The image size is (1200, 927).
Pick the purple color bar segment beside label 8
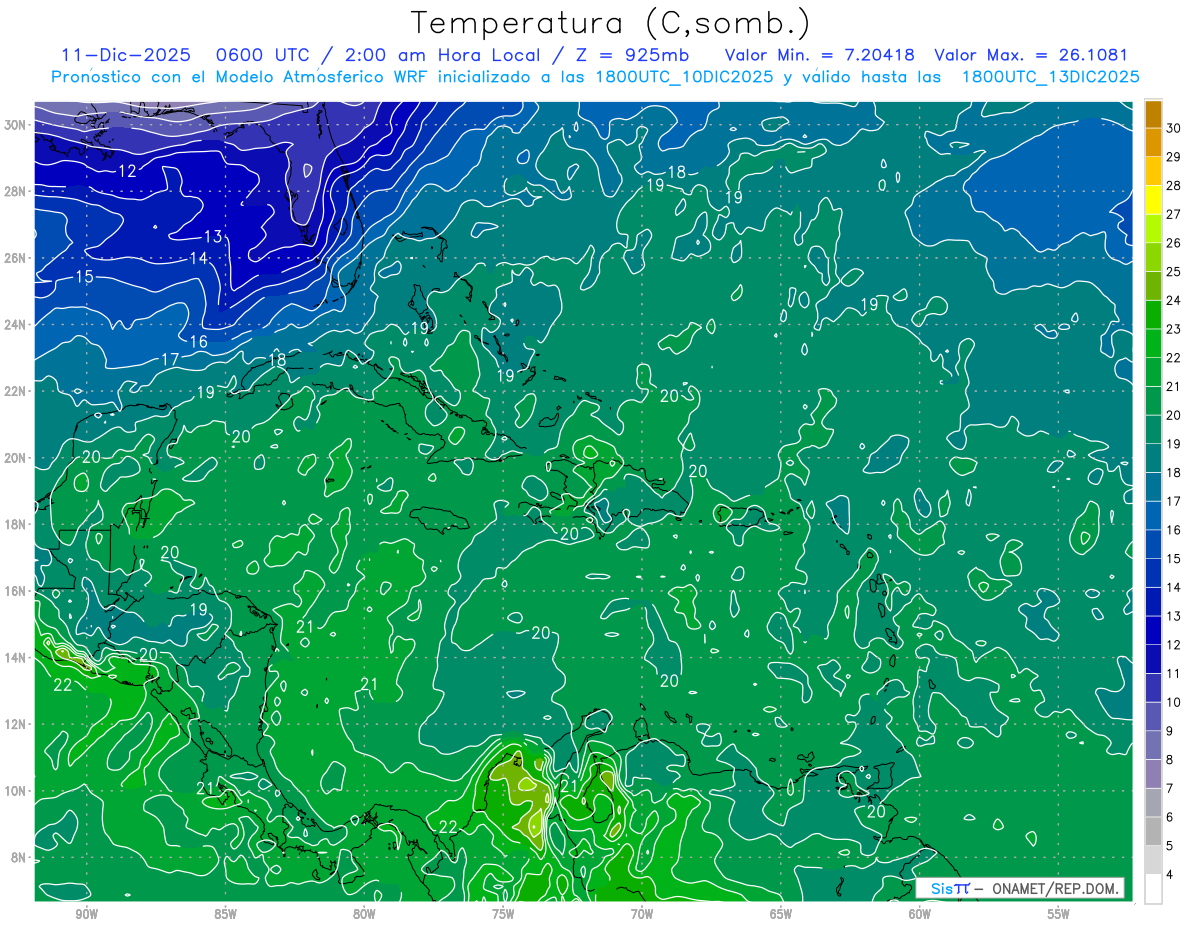coord(1153,774)
